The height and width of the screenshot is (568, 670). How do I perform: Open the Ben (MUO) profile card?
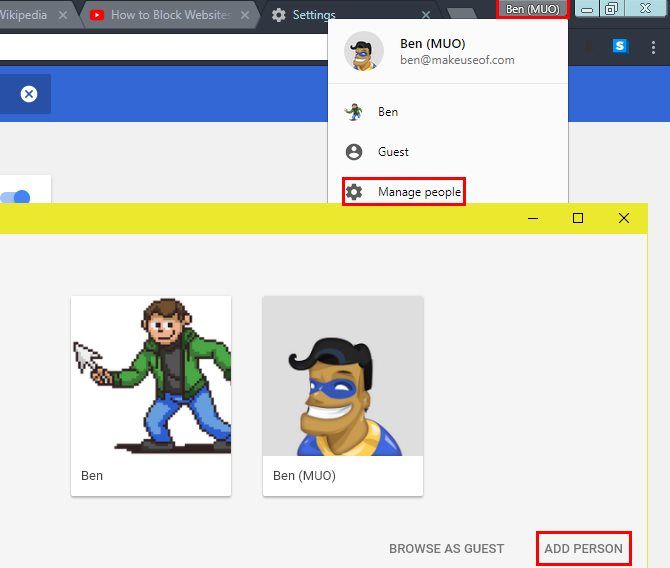[x=343, y=396]
